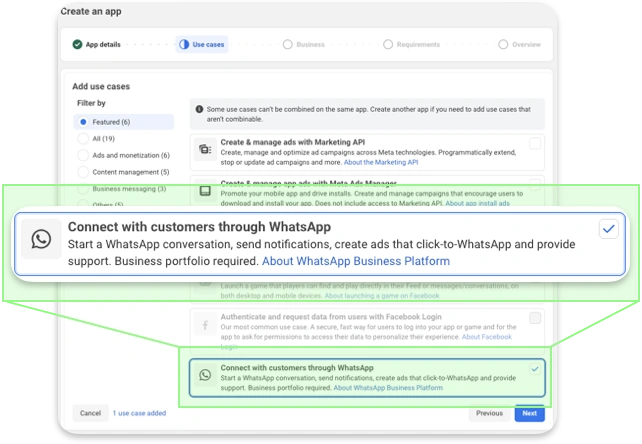The height and width of the screenshot is (444, 642).
Task: Check the Marketing API use case checkbox
Action: tap(535, 144)
